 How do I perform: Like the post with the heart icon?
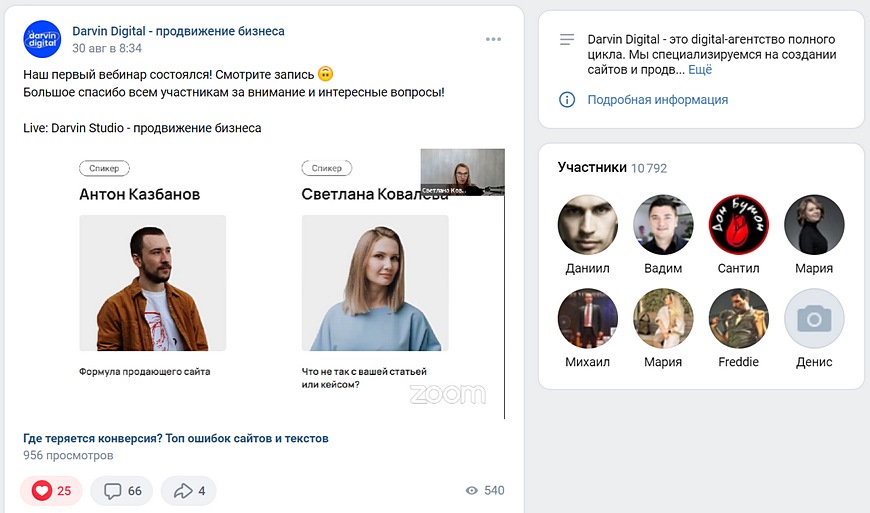(x=42, y=490)
